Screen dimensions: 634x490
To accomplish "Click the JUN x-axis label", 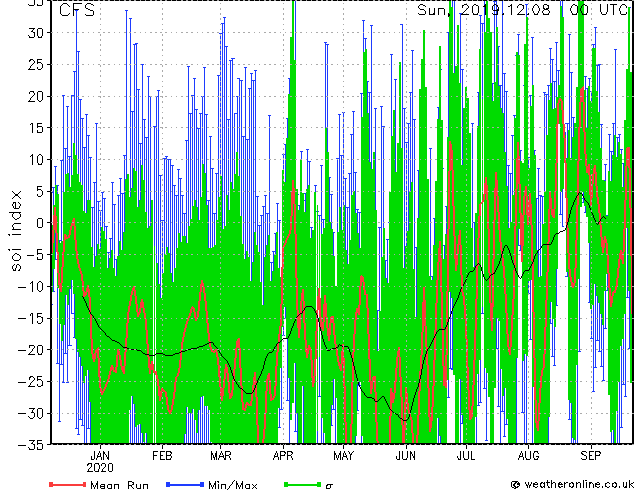I will point(406,456).
